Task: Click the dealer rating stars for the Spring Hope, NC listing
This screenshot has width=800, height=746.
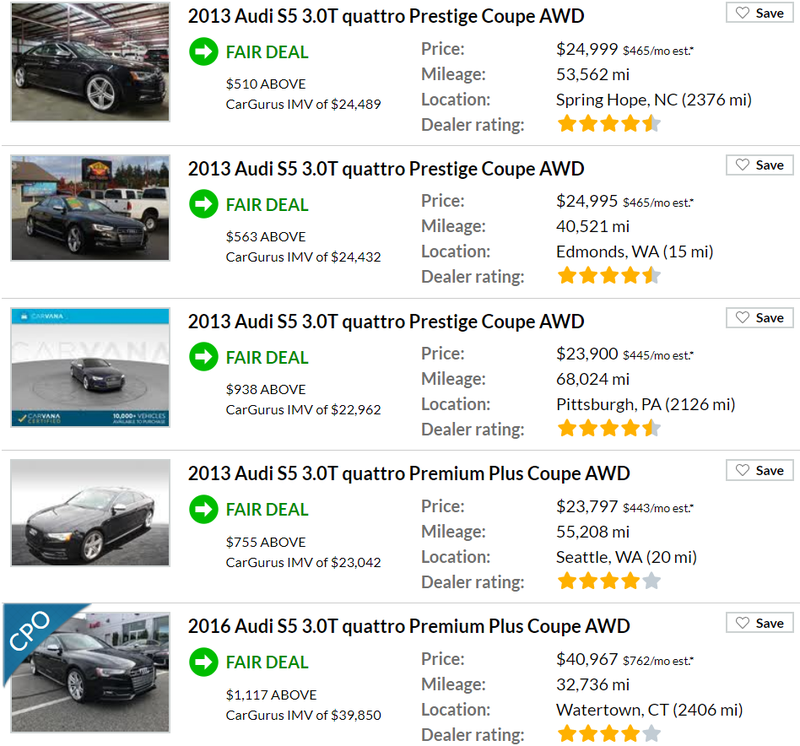Action: tap(609, 124)
